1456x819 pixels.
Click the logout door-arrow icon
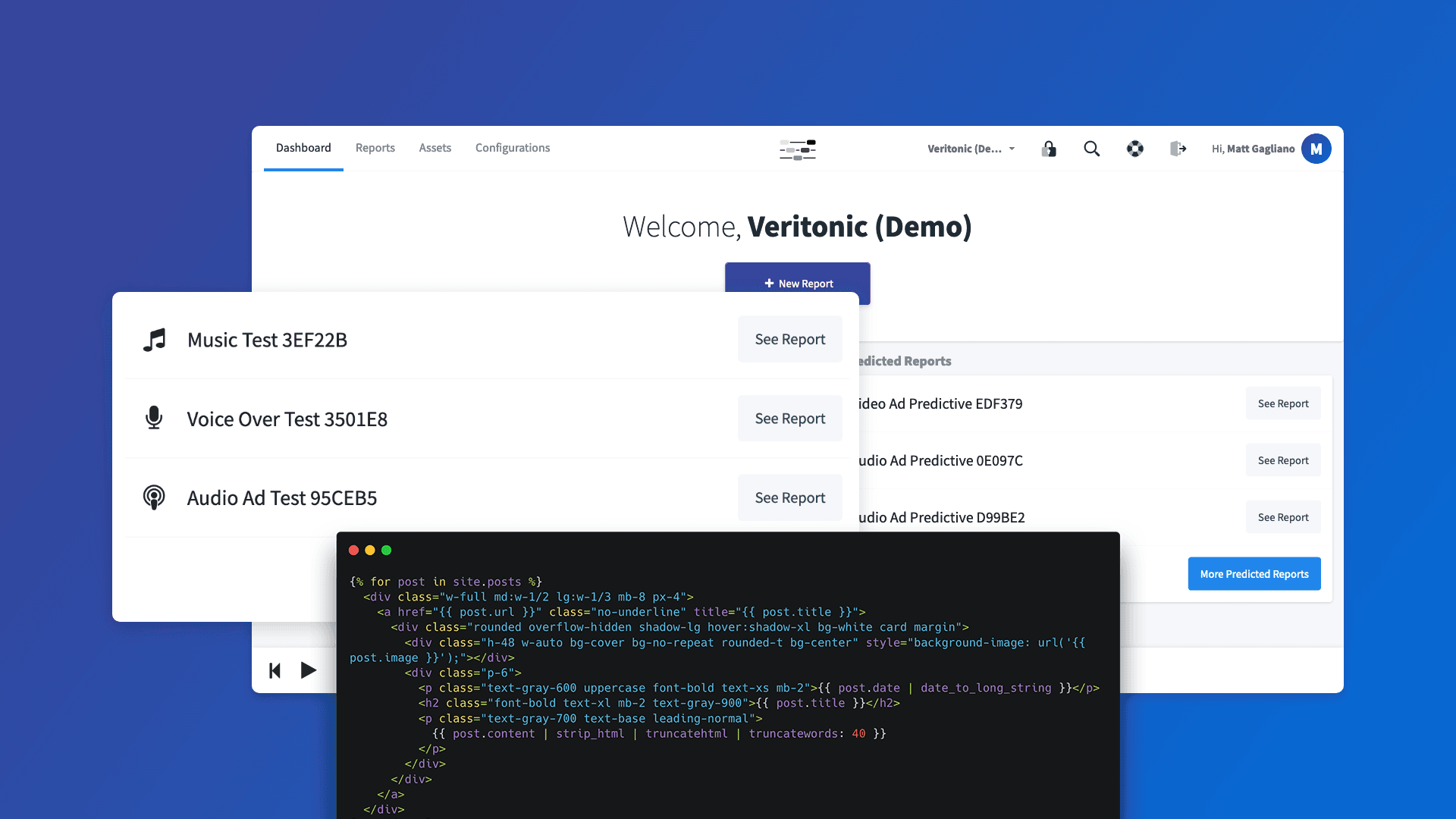pyautogui.click(x=1178, y=149)
